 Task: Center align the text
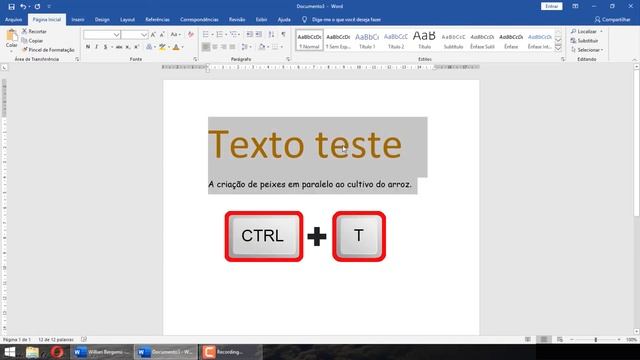(x=215, y=47)
